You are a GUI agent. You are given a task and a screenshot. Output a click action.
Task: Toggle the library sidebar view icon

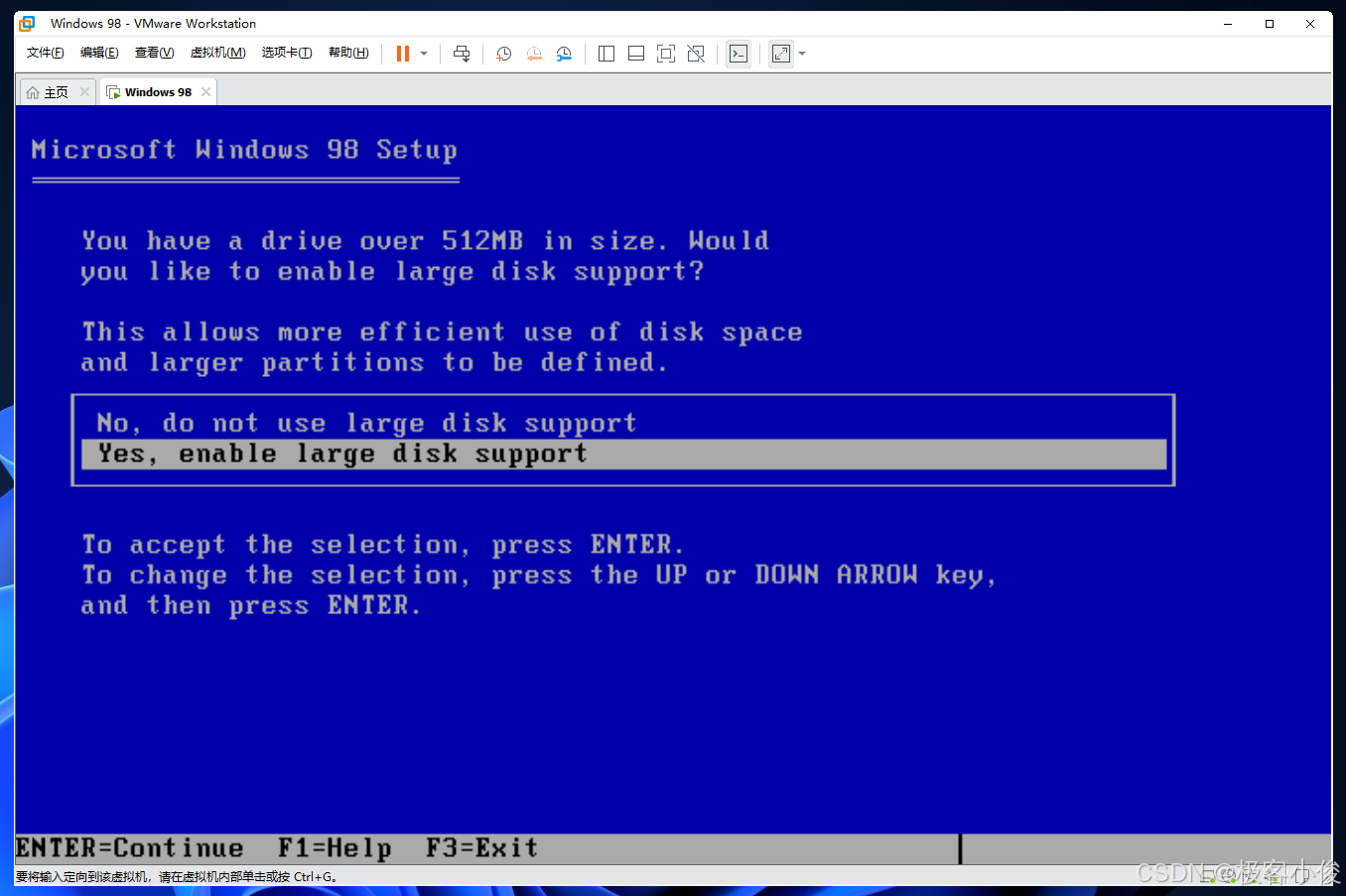pyautogui.click(x=606, y=54)
